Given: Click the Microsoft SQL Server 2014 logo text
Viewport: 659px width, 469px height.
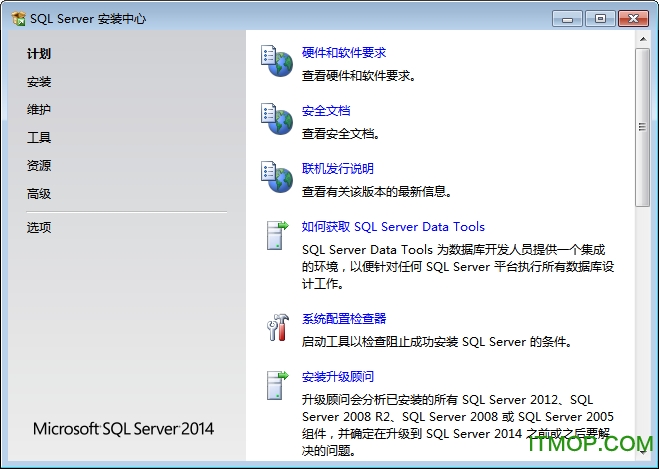Looking at the screenshot, I should click(x=124, y=429).
